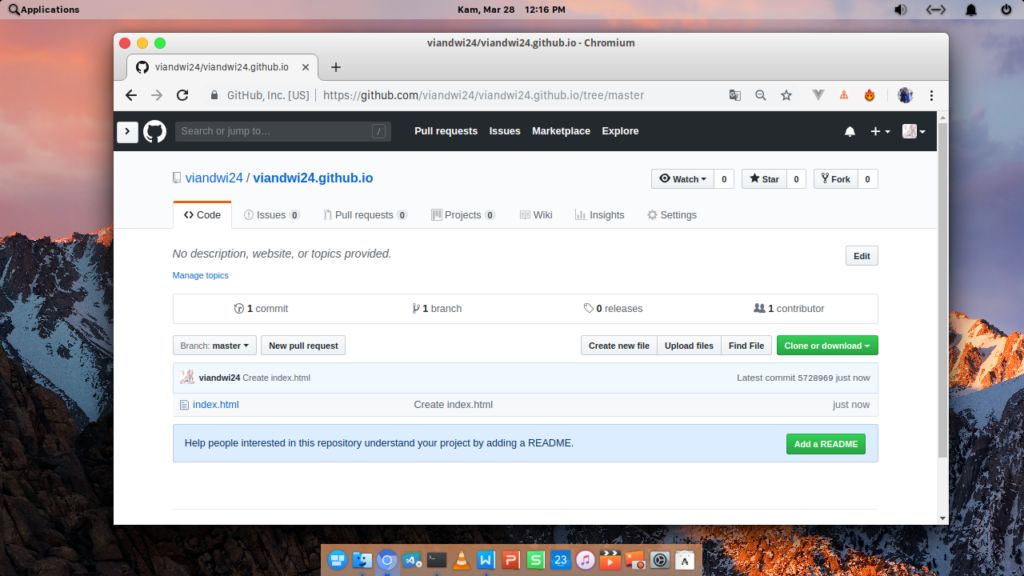
Task: Click the zoom magnifier icon in address bar
Action: click(x=760, y=95)
